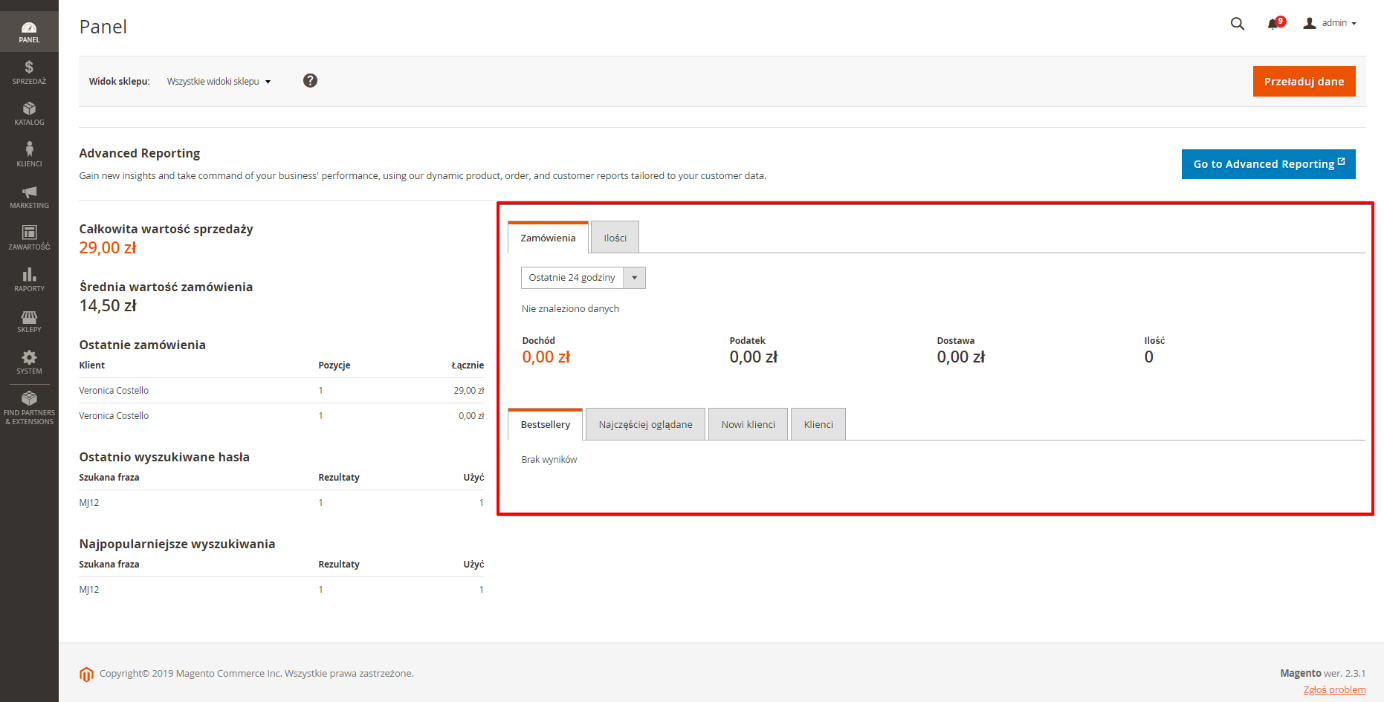
Task: Select the Bestsellery tab
Action: (x=545, y=424)
